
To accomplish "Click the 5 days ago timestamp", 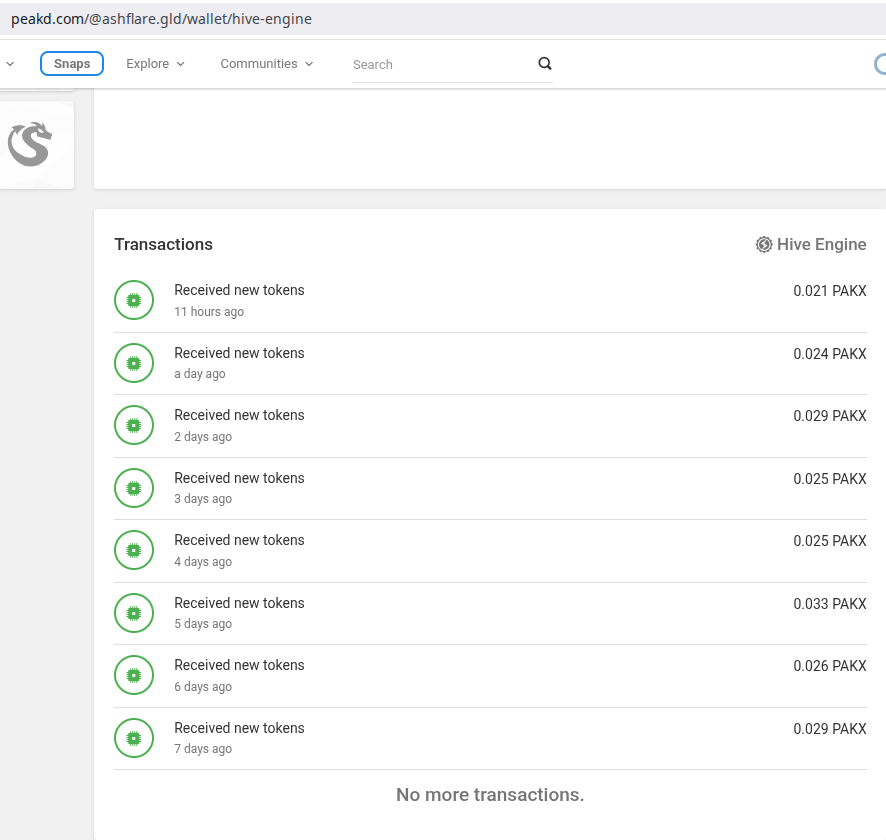I will pos(203,624).
